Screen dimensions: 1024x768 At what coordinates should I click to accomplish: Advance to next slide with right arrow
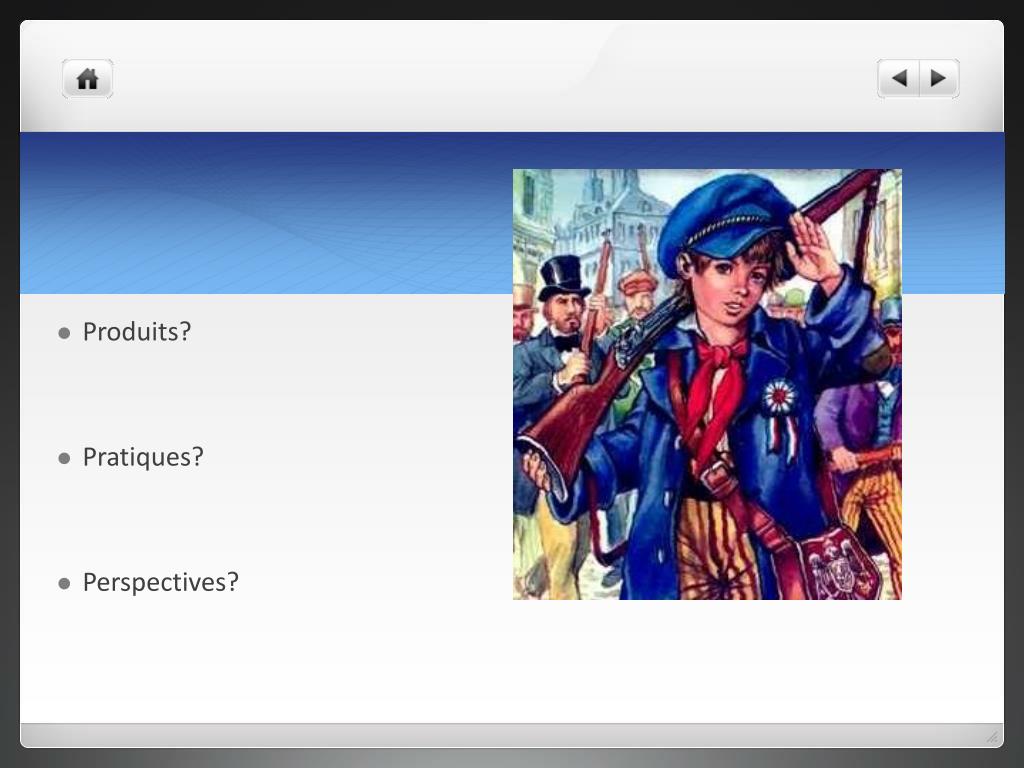pos(939,78)
